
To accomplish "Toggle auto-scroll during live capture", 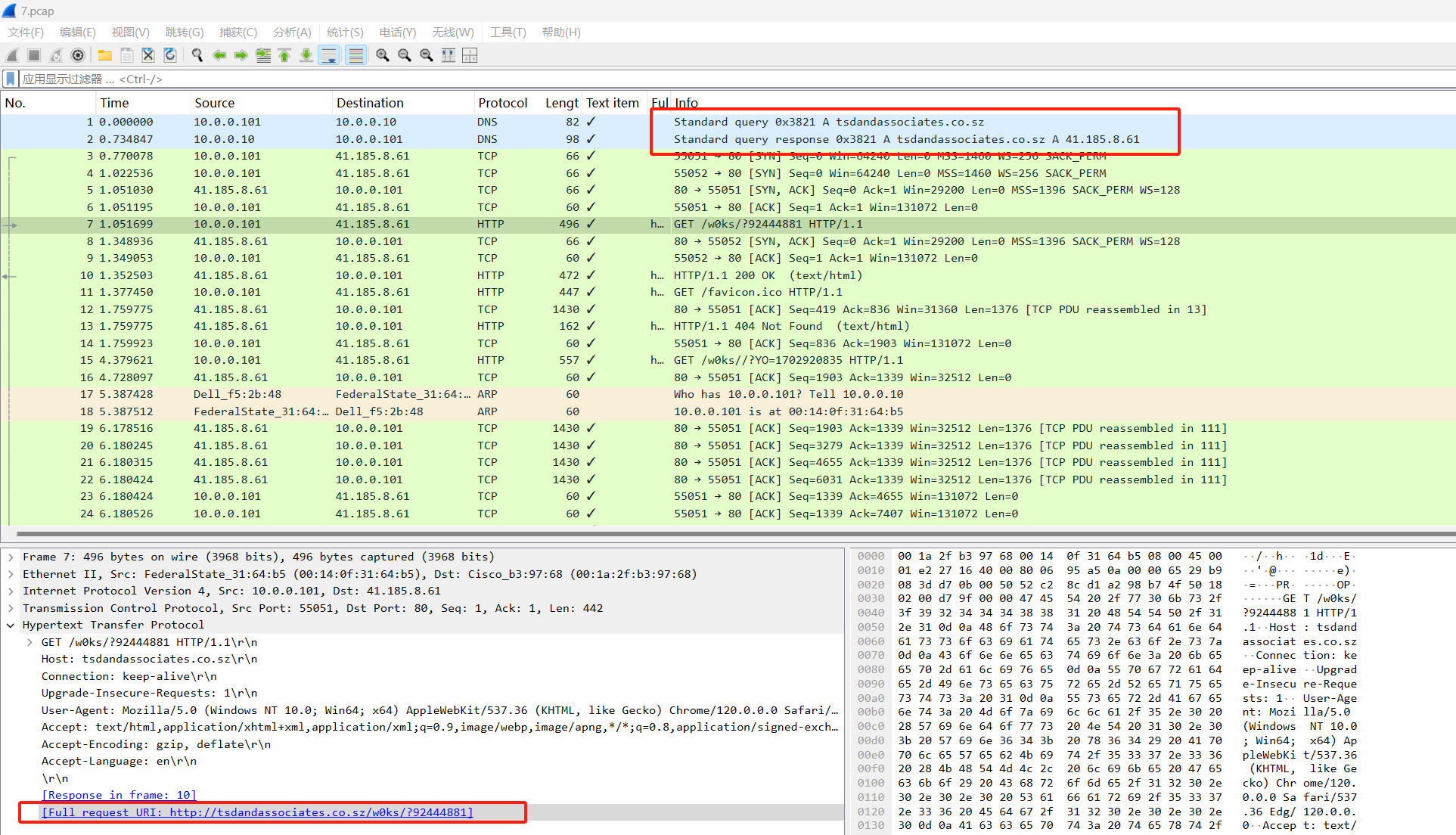I will click(x=329, y=55).
